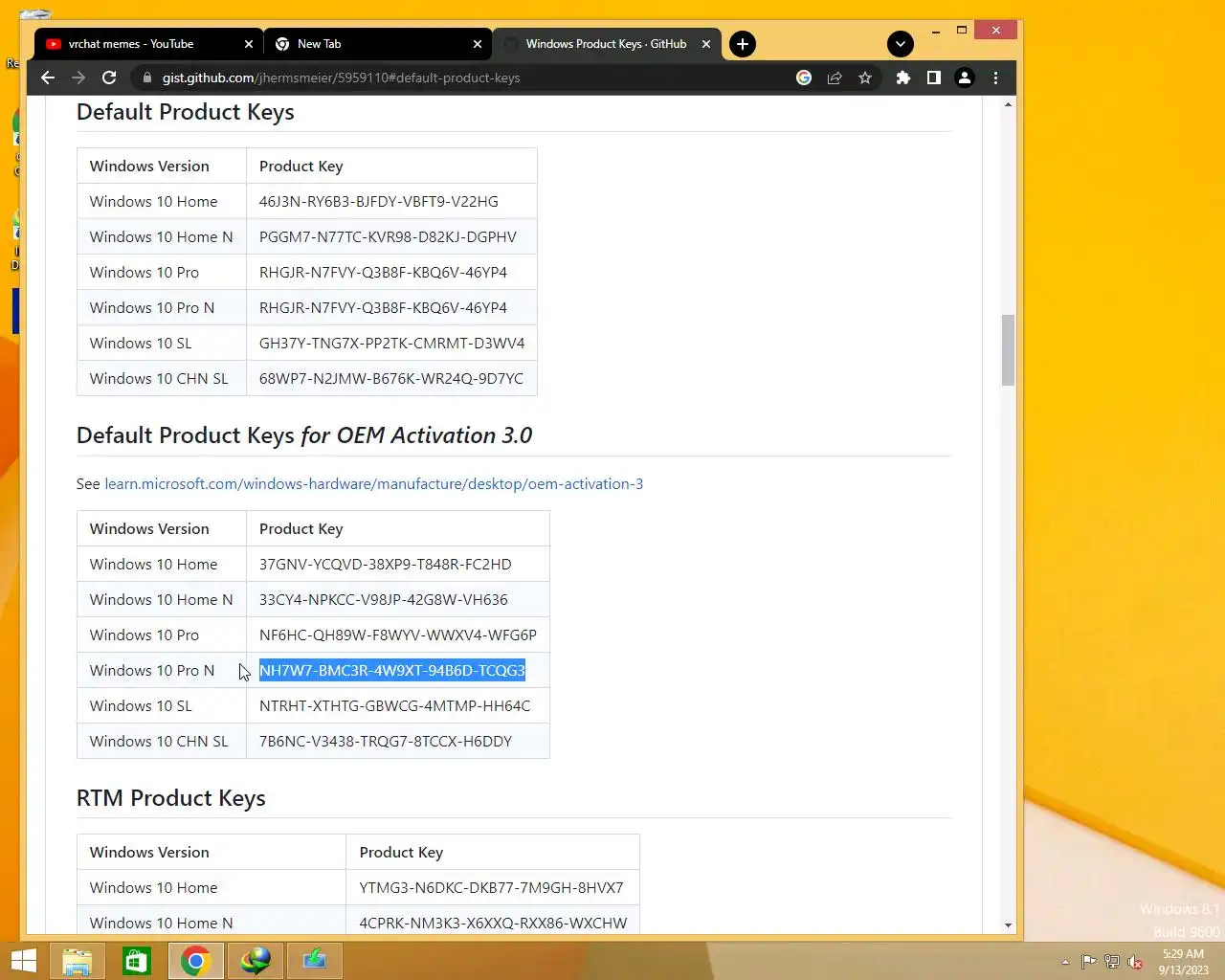
Task: Open a new tab with plus button
Action: pos(743,44)
